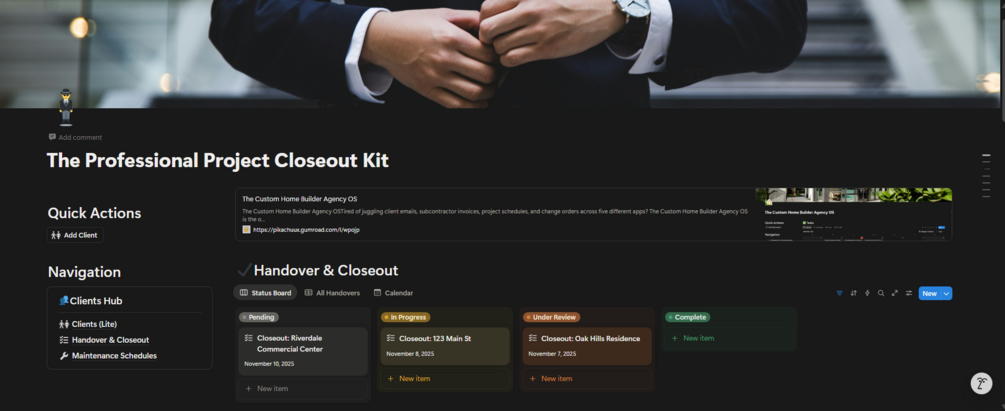Open view settings sliders icon
This screenshot has width=1005, height=411.
[909, 293]
